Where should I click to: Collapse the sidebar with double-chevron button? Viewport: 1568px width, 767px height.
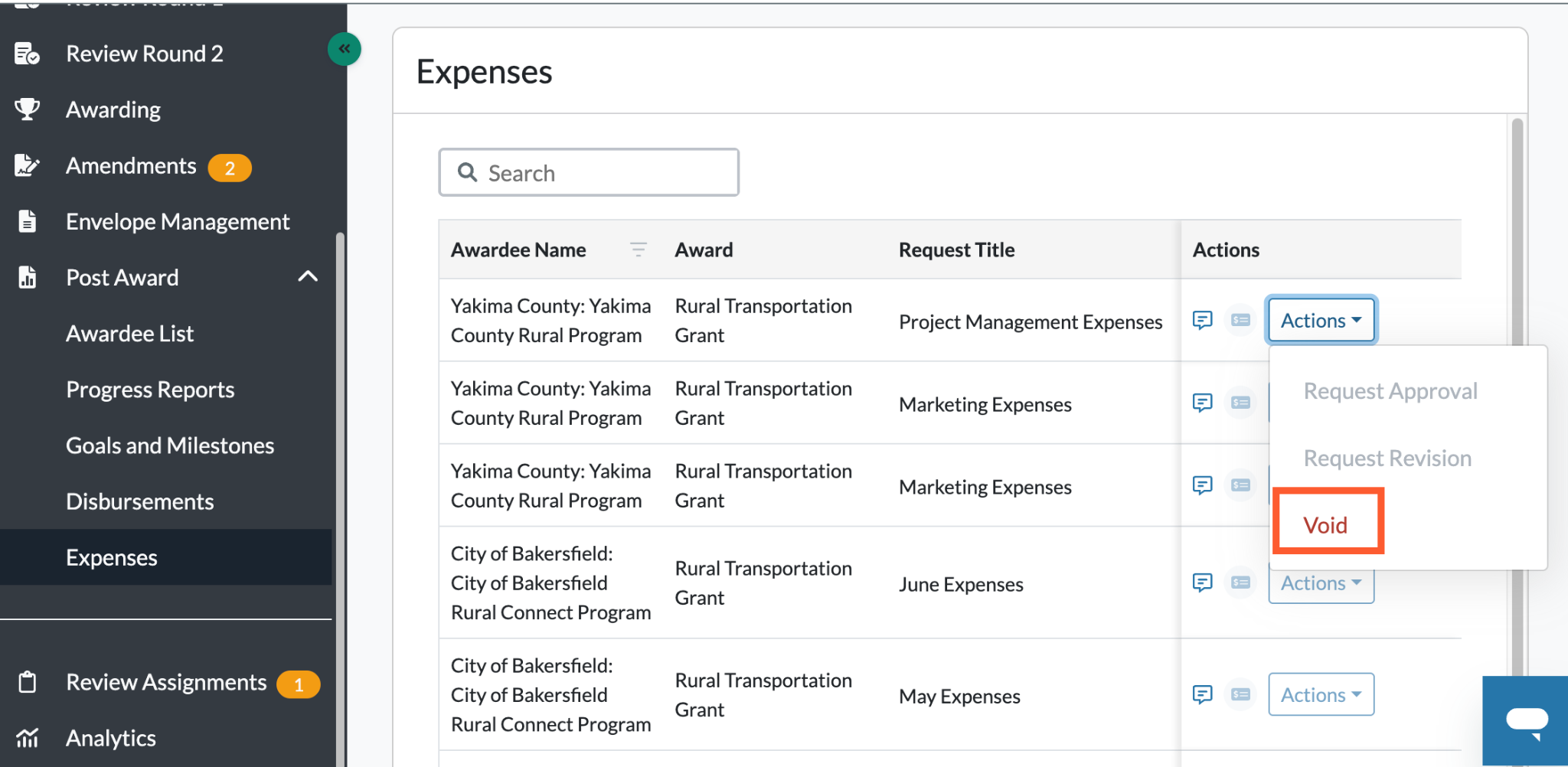345,49
